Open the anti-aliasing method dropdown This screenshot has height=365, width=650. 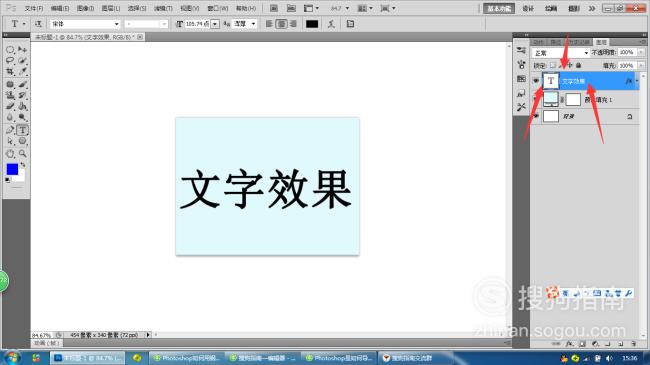coord(244,24)
